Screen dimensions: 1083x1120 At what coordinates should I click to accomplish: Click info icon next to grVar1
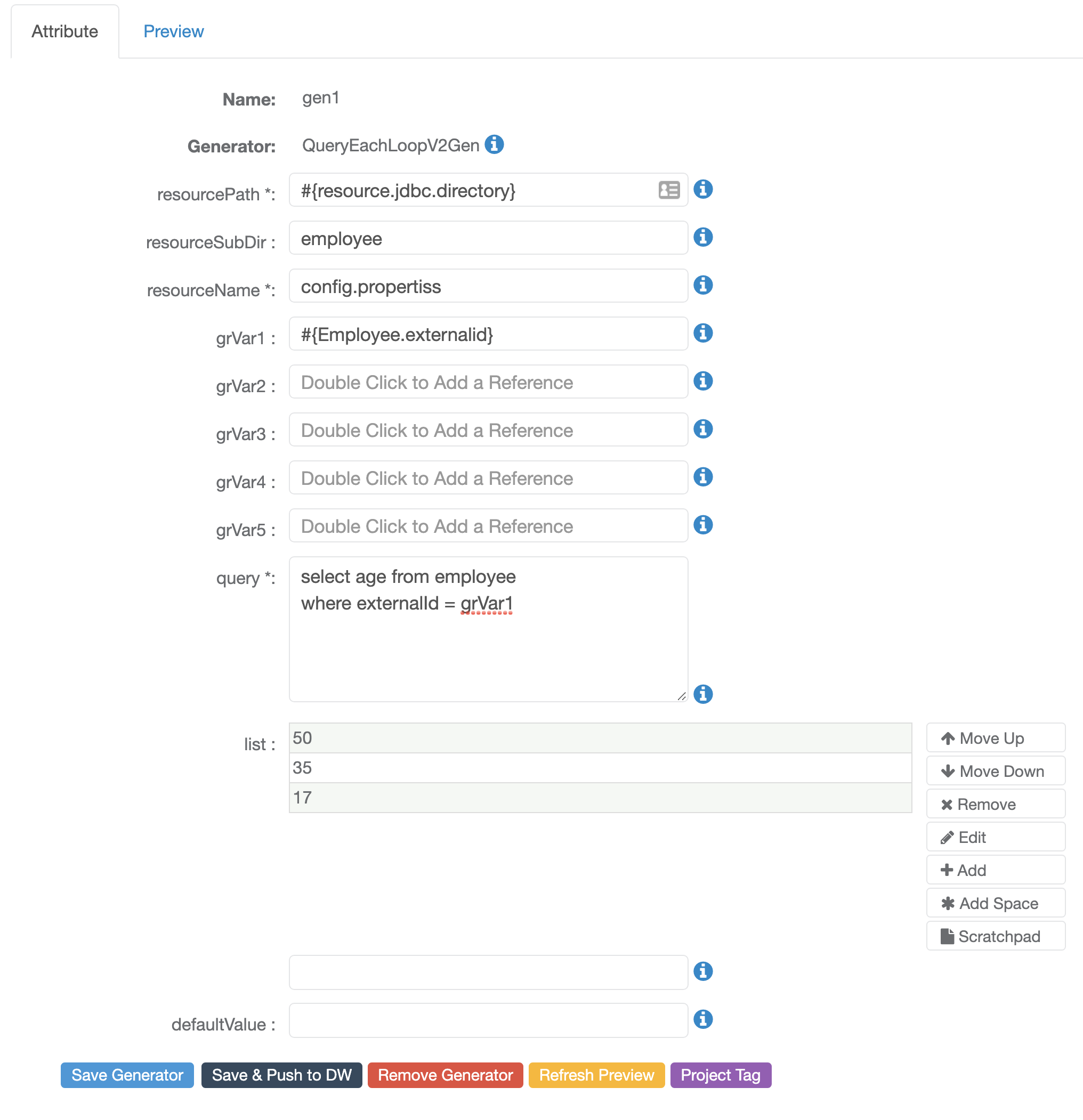[x=702, y=333]
